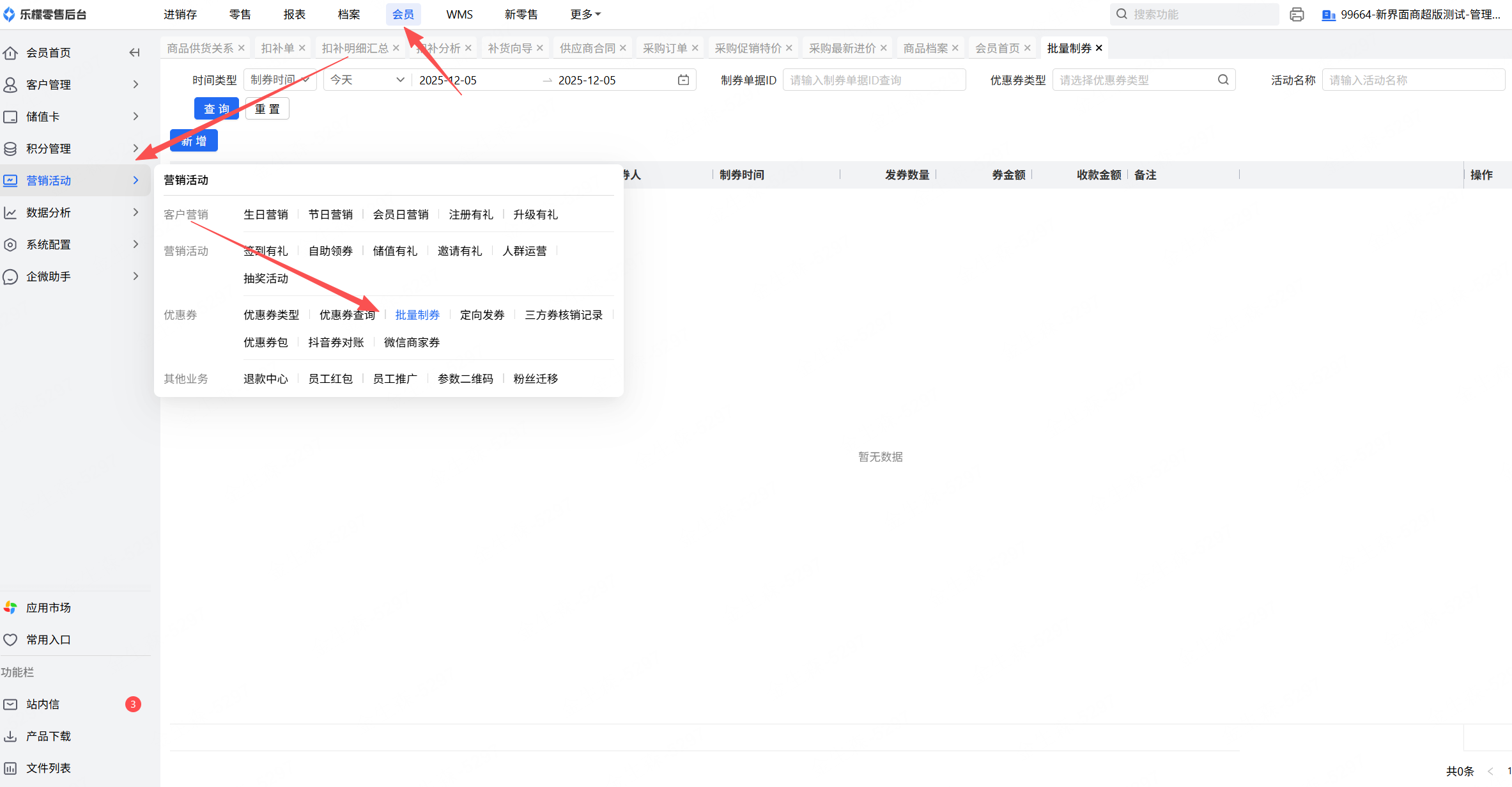1512x787 pixels.
Task: Close the 采购订单 tab
Action: pyautogui.click(x=695, y=48)
